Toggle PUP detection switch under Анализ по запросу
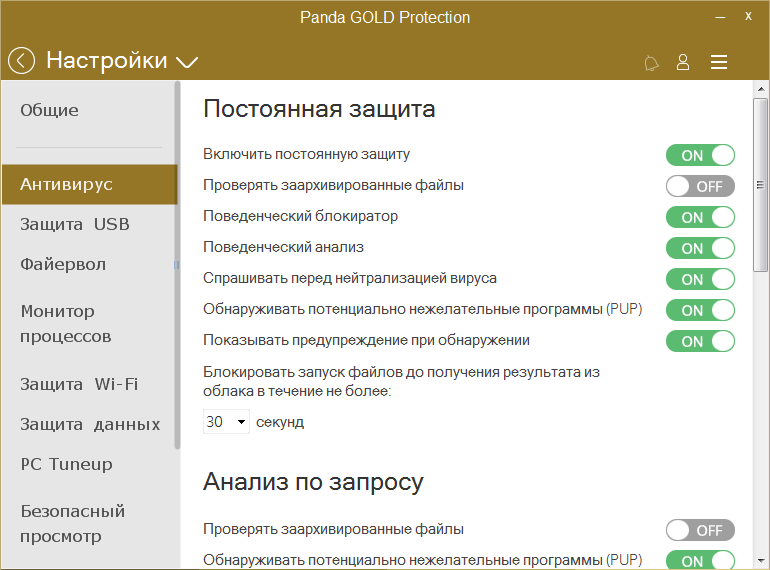This screenshot has height=570, width=770. coord(700,560)
